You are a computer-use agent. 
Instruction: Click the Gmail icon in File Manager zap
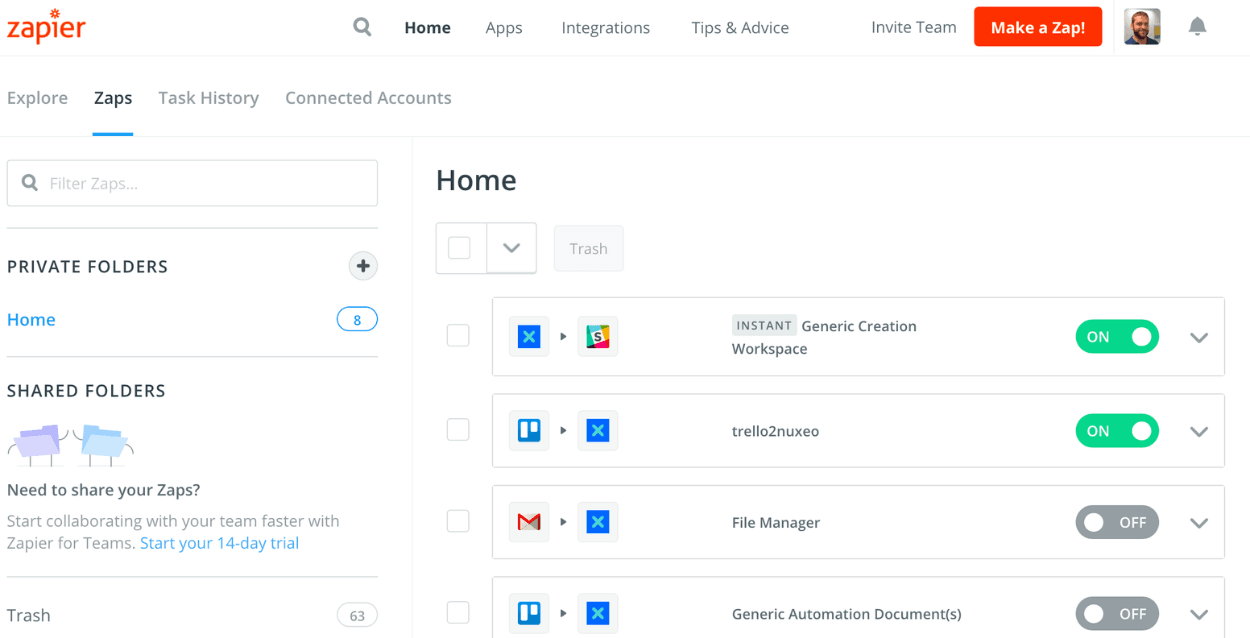click(x=529, y=522)
